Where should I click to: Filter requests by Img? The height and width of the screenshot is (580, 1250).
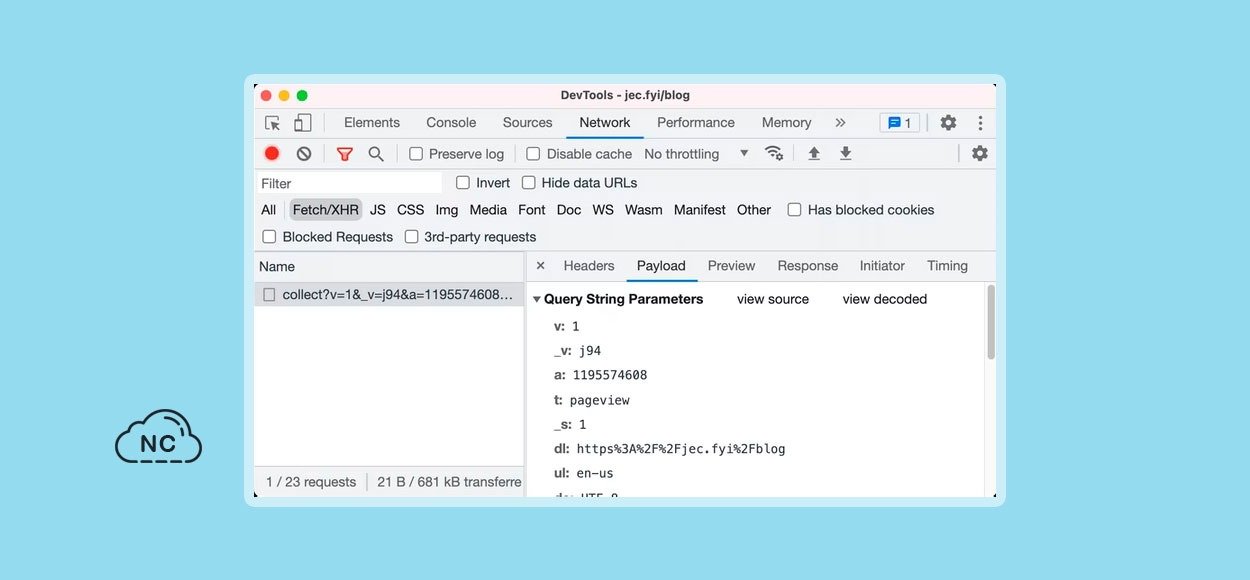coord(447,210)
